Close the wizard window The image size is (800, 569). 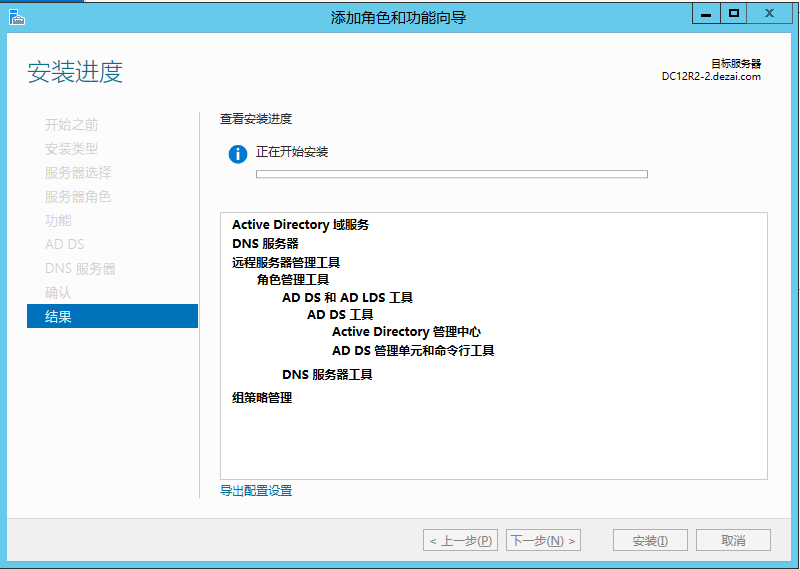pos(769,14)
